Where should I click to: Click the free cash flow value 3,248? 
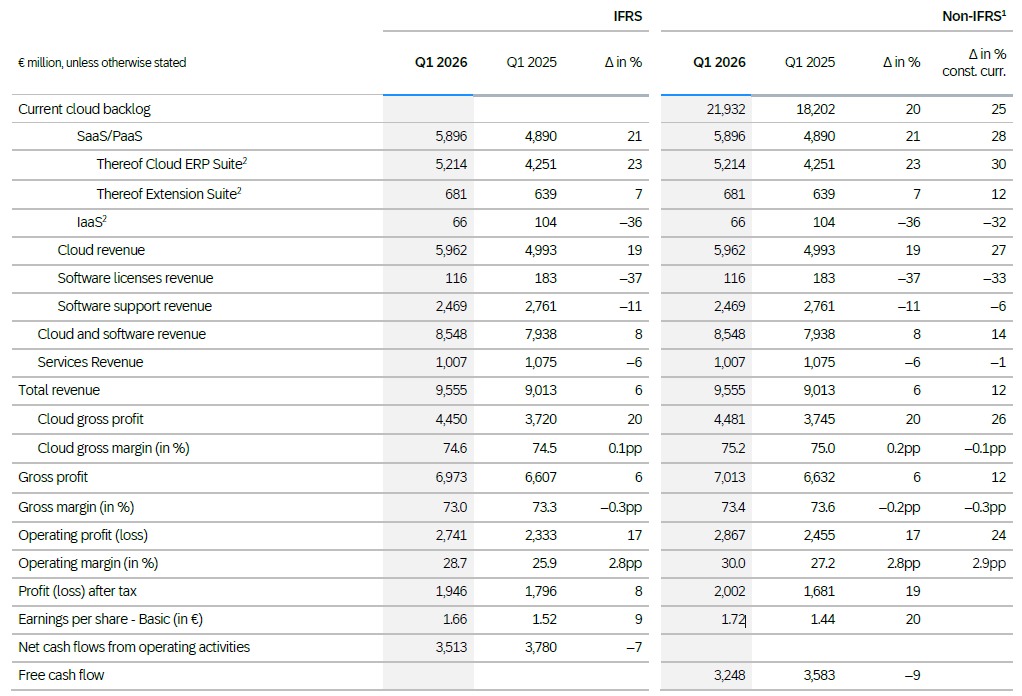coord(725,675)
